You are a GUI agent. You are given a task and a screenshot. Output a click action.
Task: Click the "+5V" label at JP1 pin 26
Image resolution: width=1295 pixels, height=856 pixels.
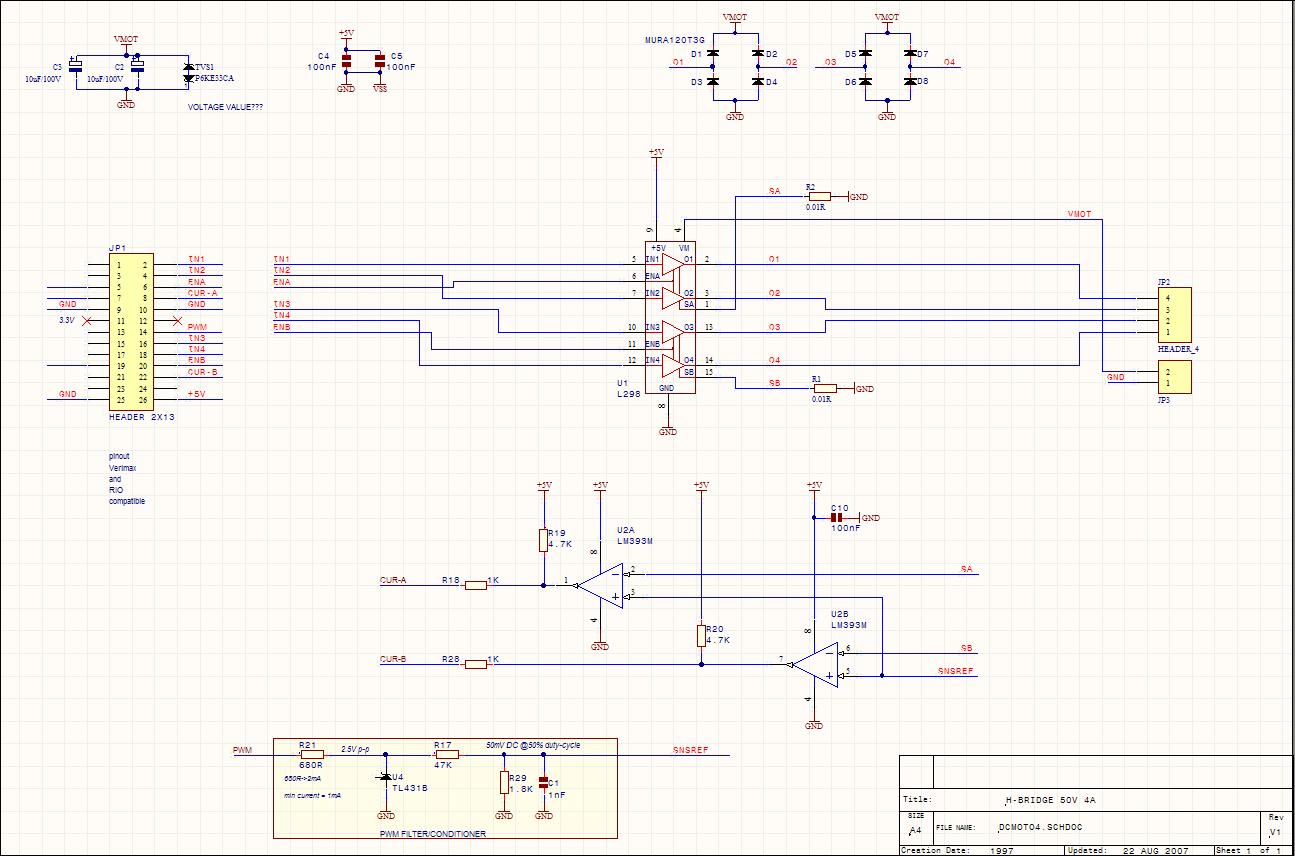(196, 394)
